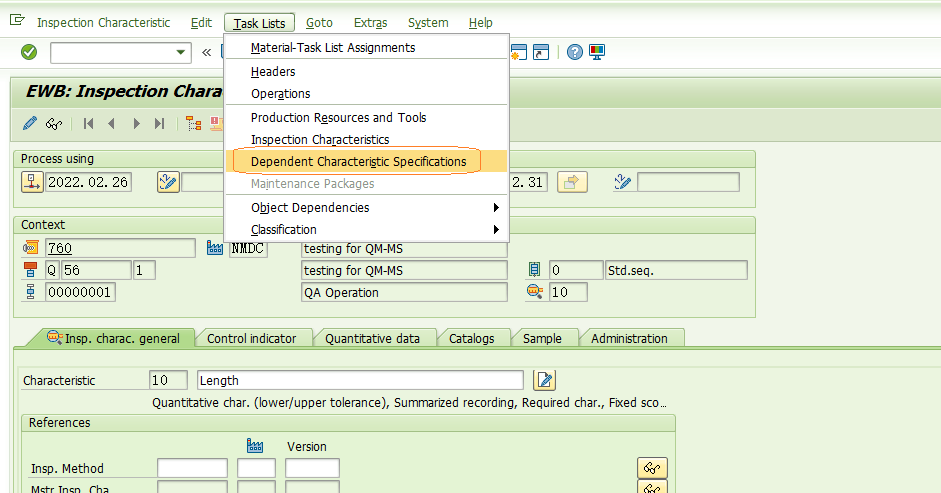Go to previous item arrow icon

111,124
